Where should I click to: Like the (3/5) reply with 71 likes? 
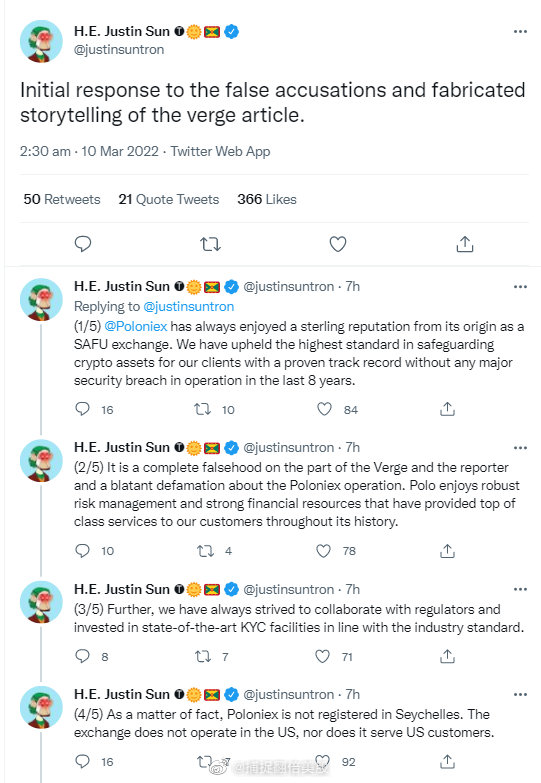click(323, 656)
